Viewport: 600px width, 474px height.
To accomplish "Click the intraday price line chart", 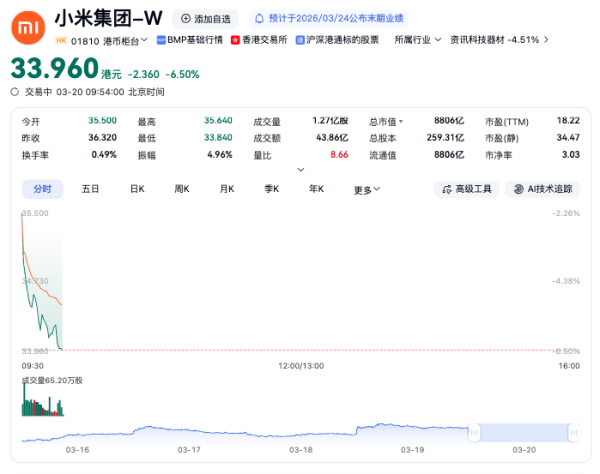I will pyautogui.click(x=42, y=281).
